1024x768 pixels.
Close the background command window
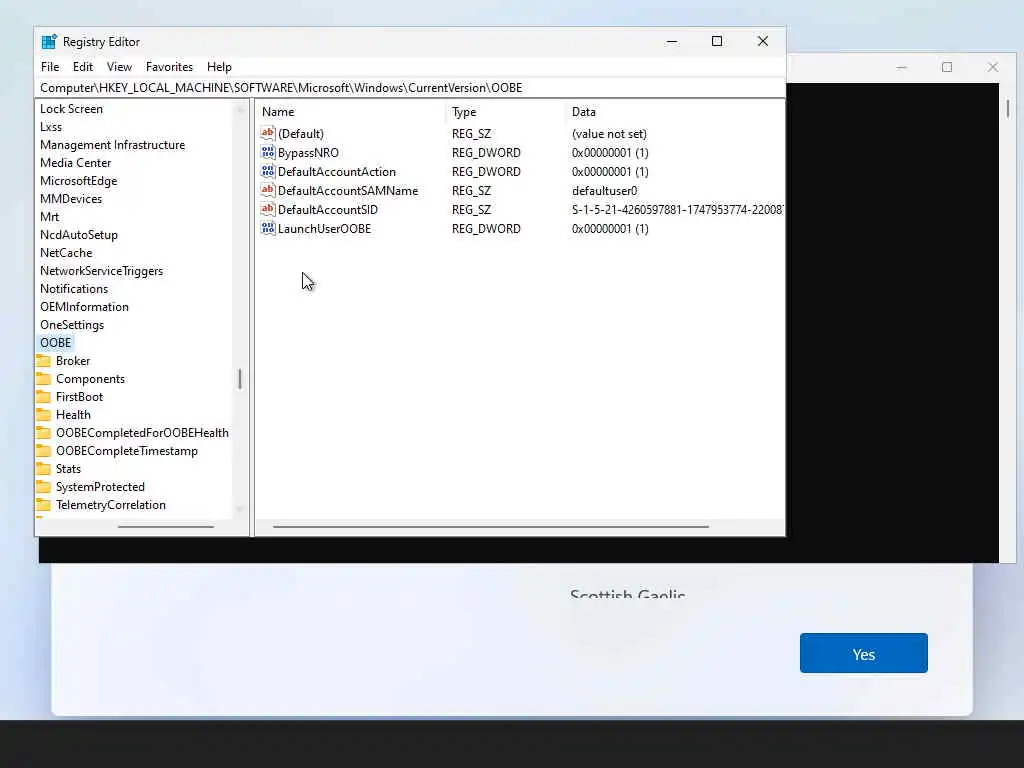[x=993, y=67]
